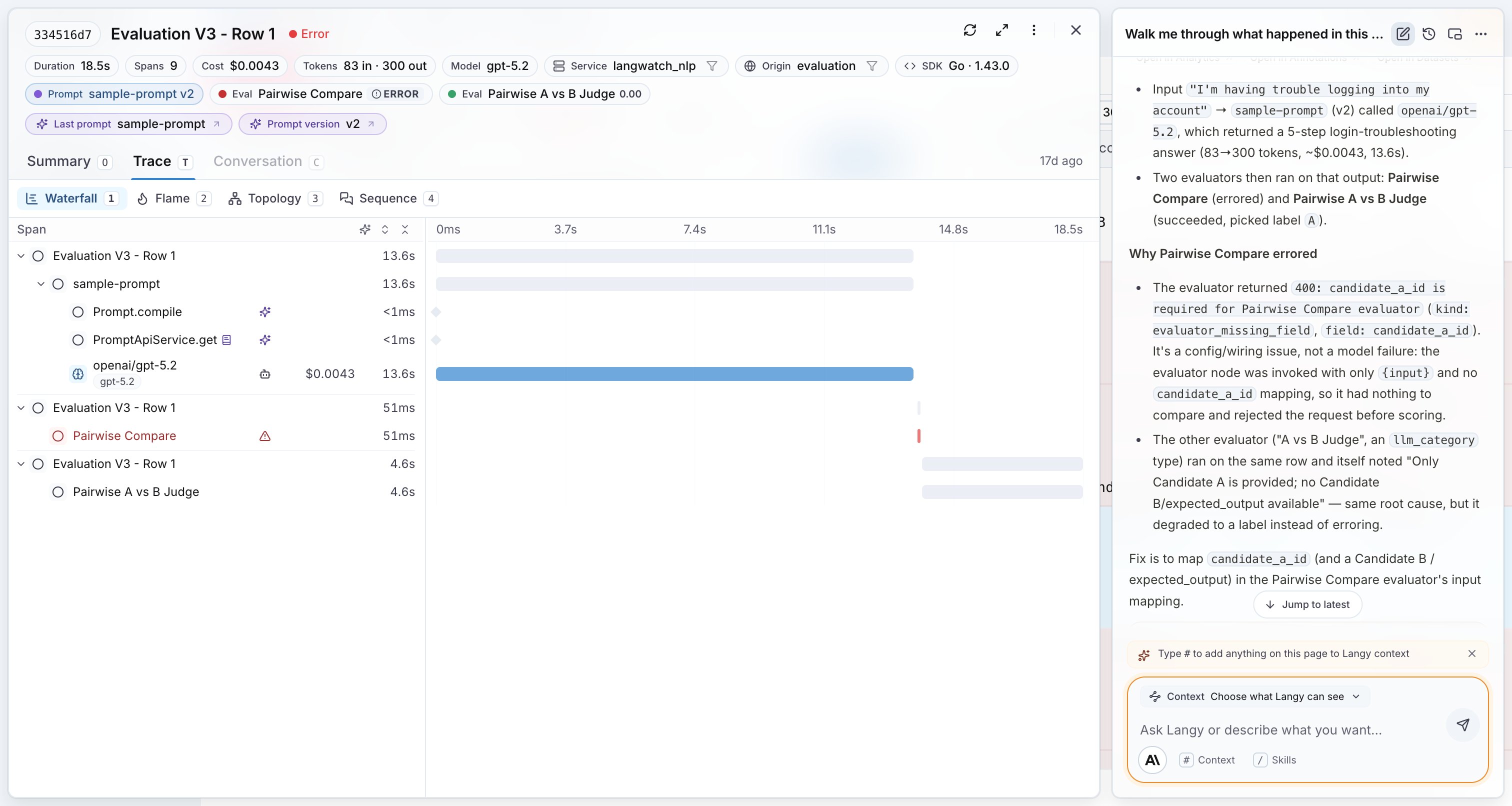Open 'Choose what Langy can see' dropdown
The height and width of the screenshot is (806, 1512).
1255,696
